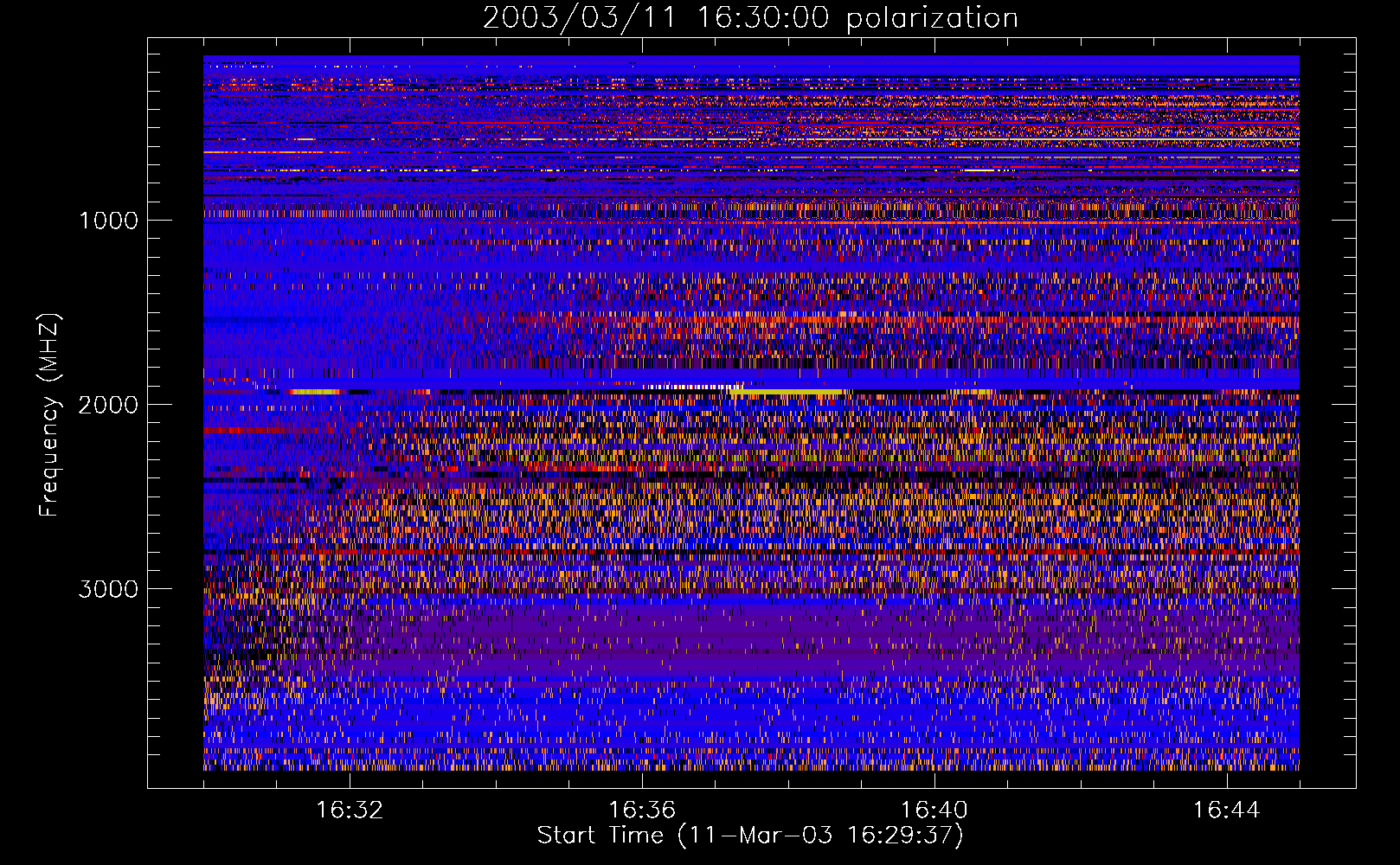Click the 'Frequency (MHZ)' y-axis title
Screen dimensions: 1400x865
49,414
